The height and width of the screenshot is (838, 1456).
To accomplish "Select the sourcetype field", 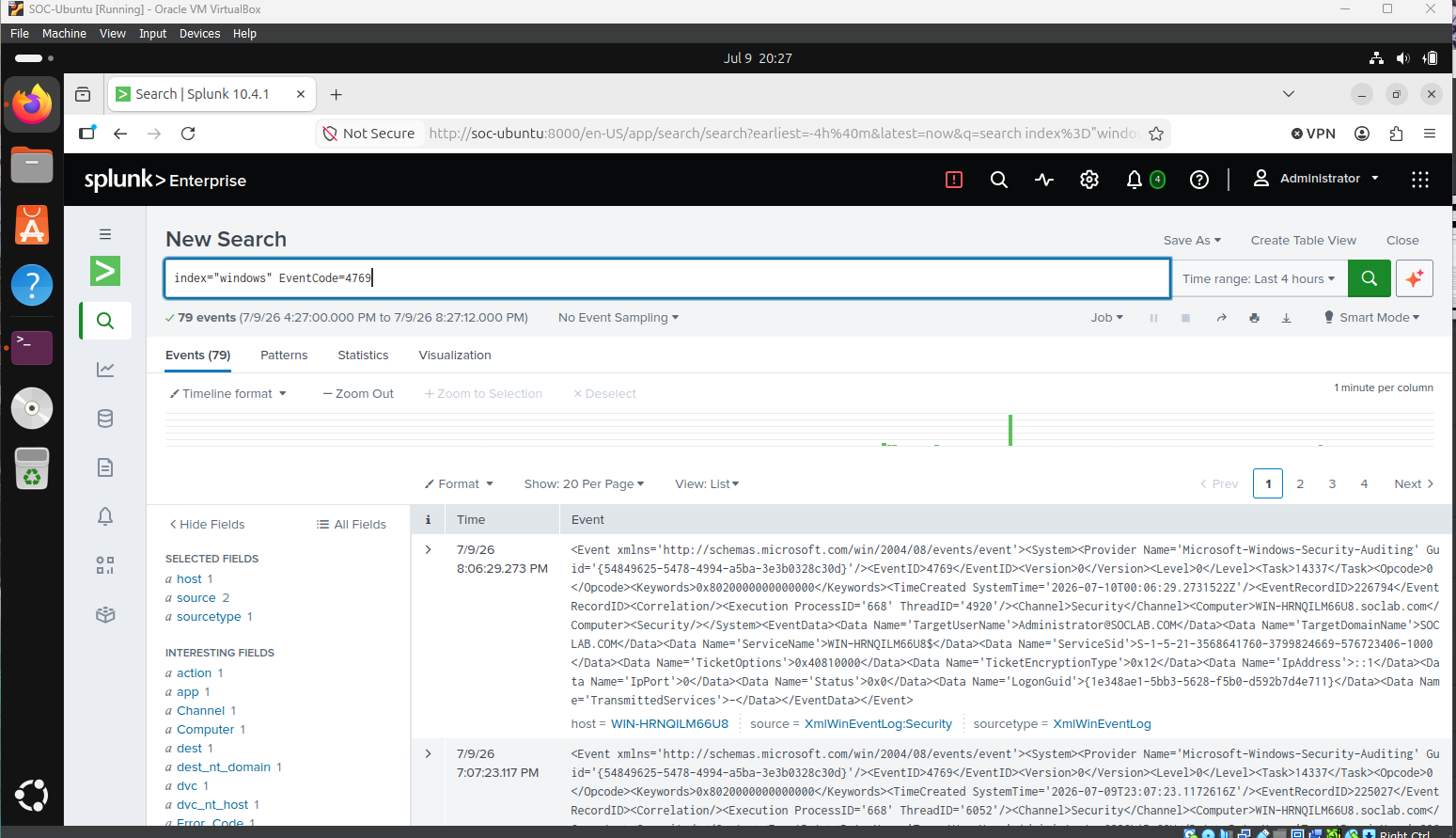I will [x=209, y=617].
